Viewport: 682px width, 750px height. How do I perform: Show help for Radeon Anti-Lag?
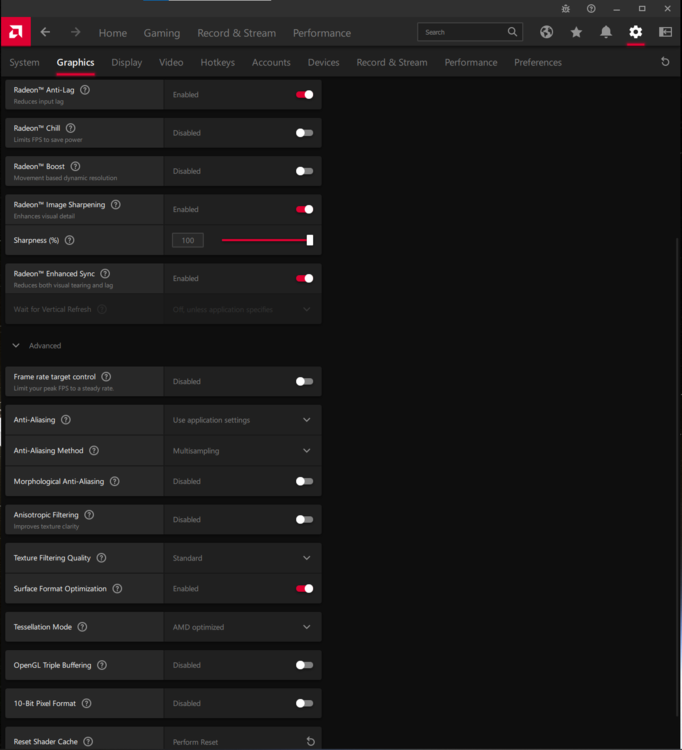85,90
